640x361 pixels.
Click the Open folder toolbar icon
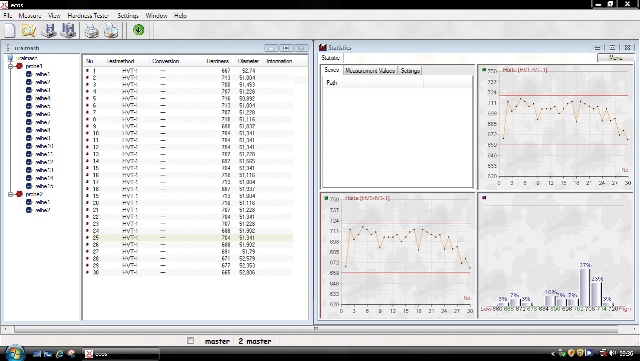[29, 31]
